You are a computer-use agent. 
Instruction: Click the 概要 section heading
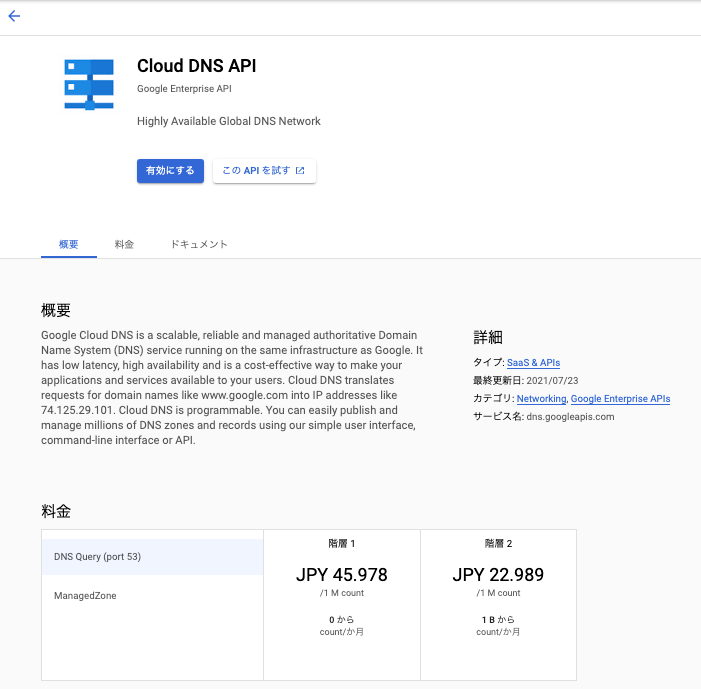56,310
